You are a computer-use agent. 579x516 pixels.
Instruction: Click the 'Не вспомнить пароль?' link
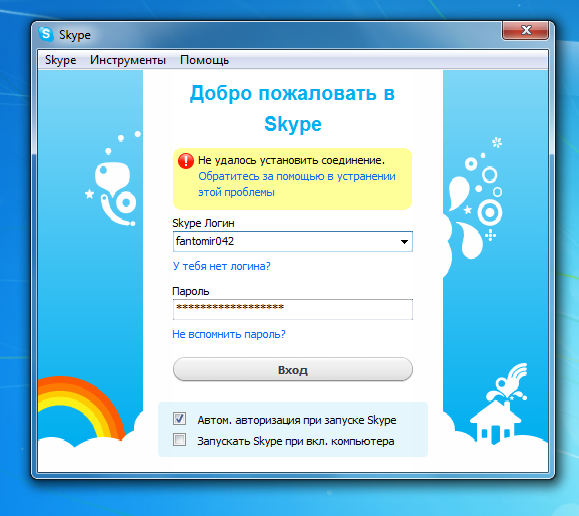[229, 334]
